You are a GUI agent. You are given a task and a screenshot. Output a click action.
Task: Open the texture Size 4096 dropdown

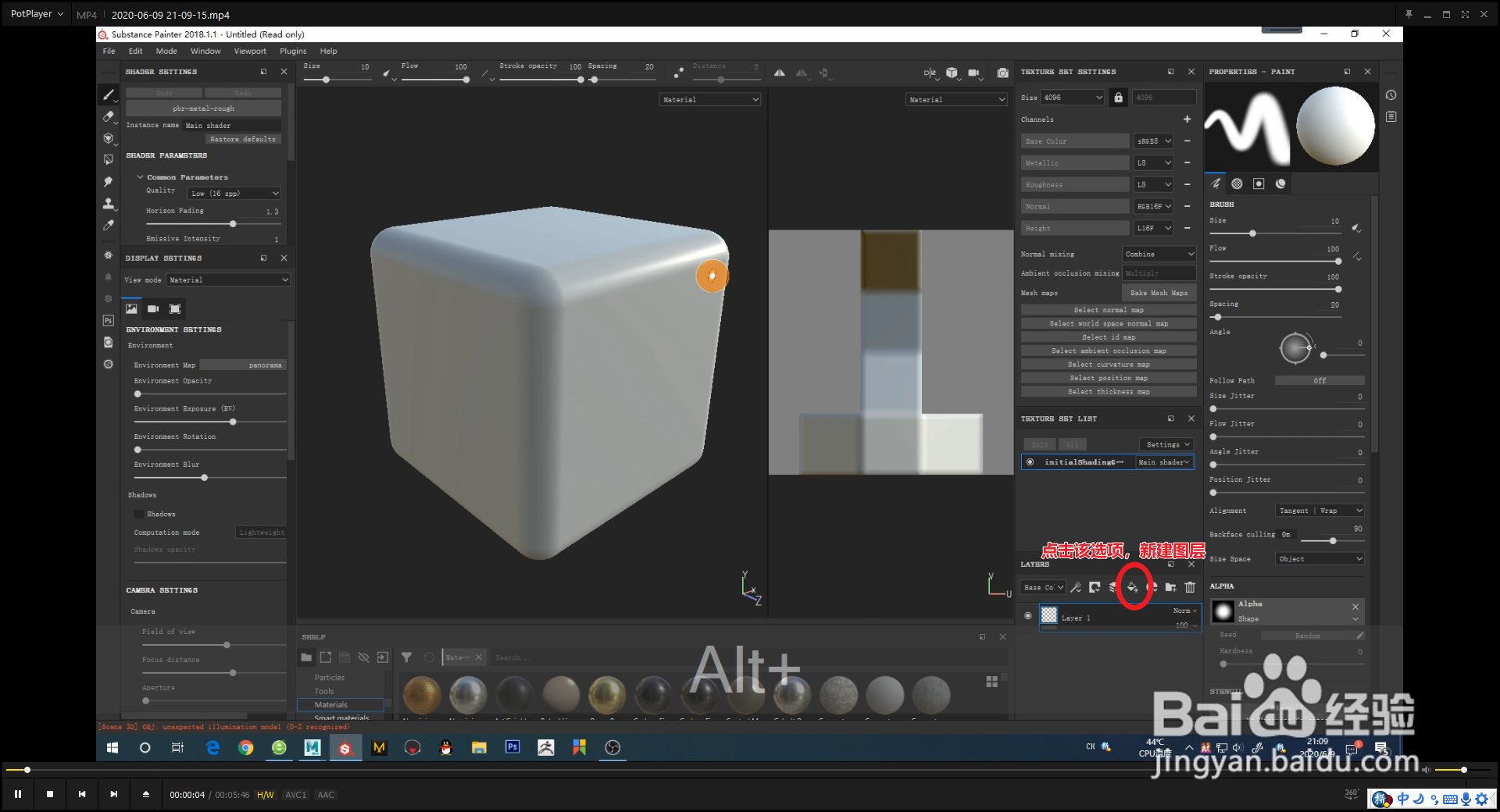click(1072, 98)
